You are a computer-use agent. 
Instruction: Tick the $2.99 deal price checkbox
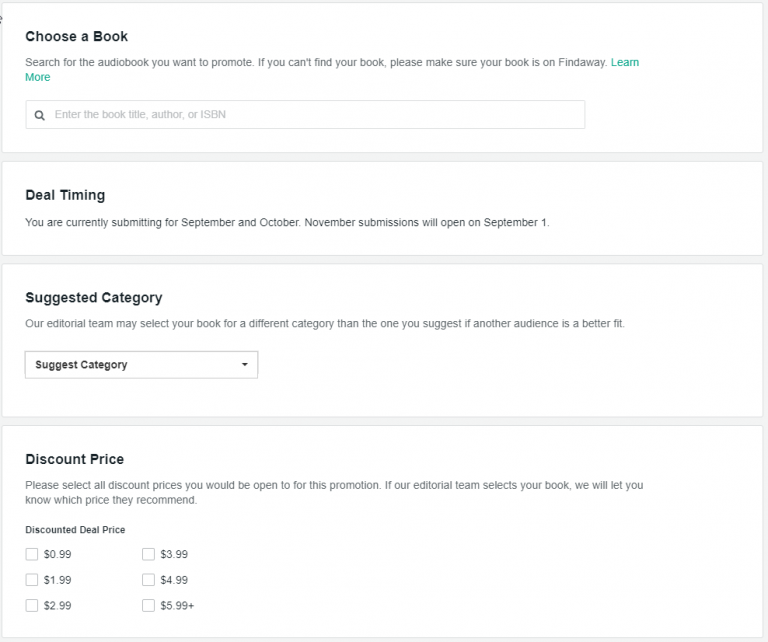[x=32, y=605]
